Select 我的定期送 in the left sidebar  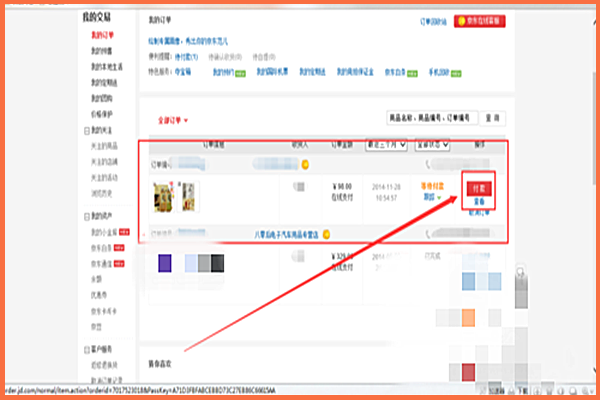(104, 83)
